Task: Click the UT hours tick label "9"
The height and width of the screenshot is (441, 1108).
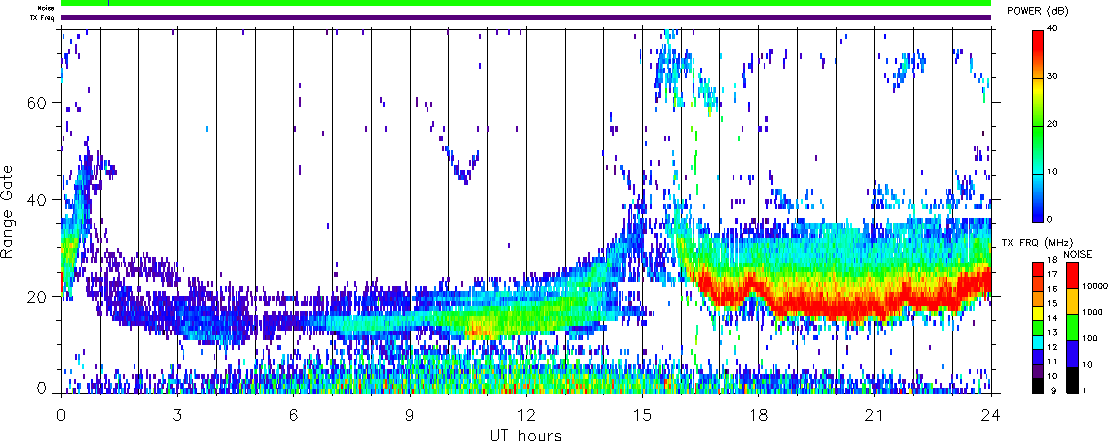Action: point(410,414)
